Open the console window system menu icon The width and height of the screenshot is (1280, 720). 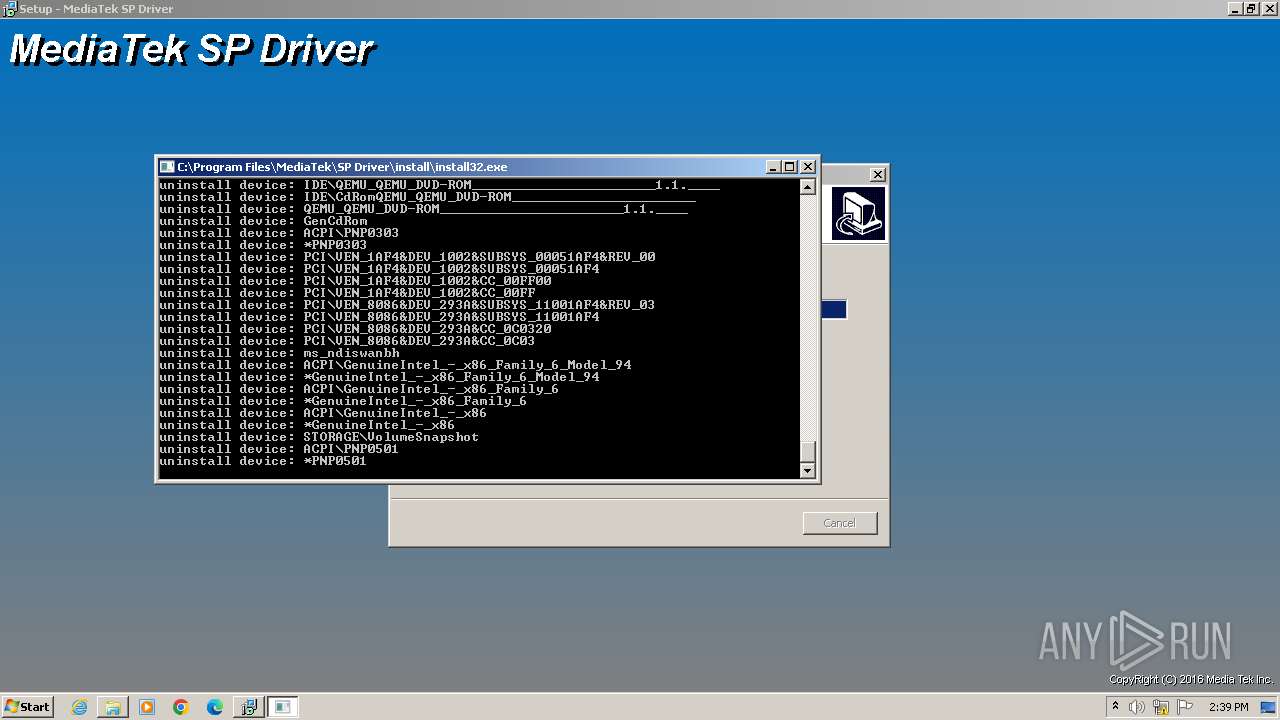(167, 167)
